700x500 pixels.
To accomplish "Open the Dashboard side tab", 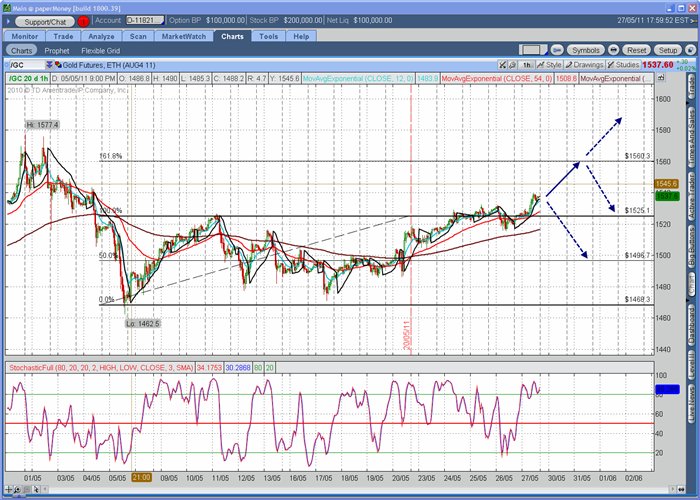I will coord(691,324).
